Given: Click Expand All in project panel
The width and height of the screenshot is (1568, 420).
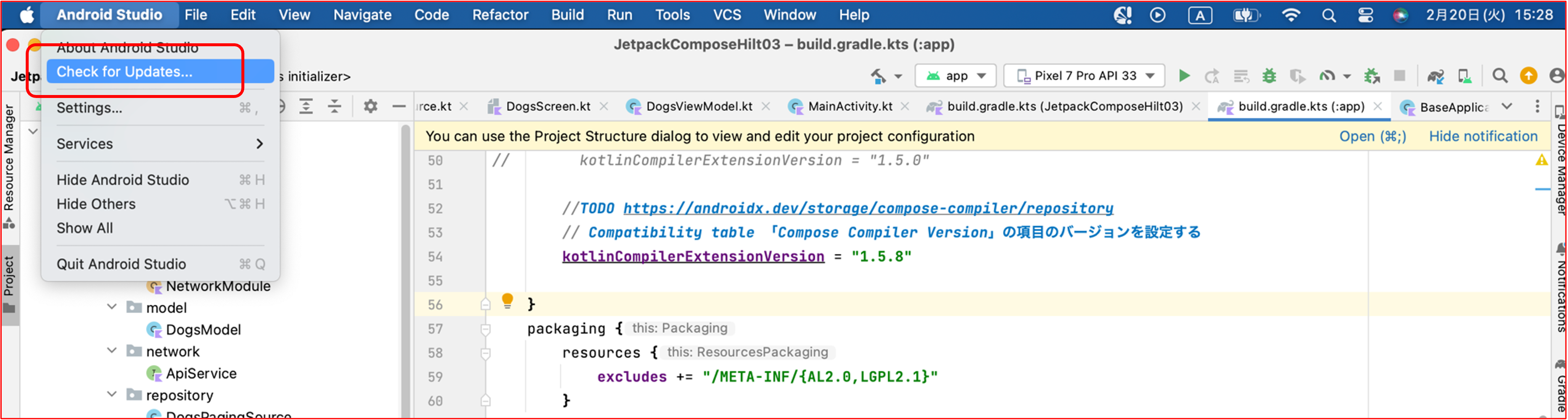Looking at the screenshot, I should coord(306,106).
